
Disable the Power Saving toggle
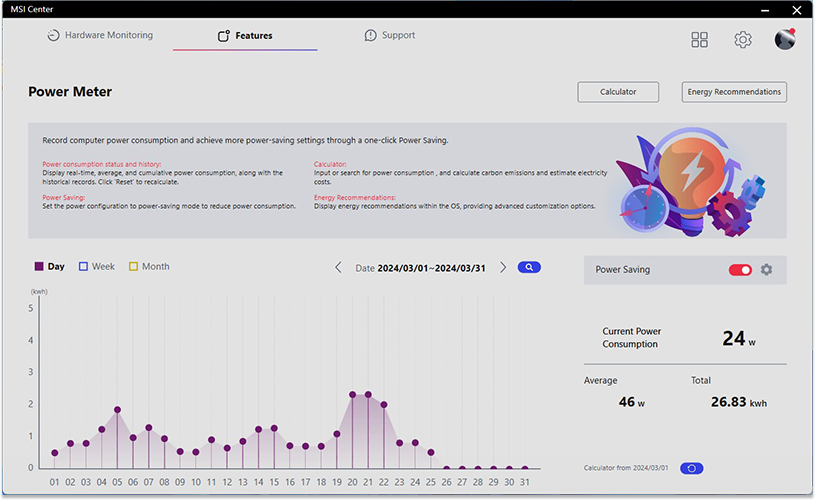point(740,270)
